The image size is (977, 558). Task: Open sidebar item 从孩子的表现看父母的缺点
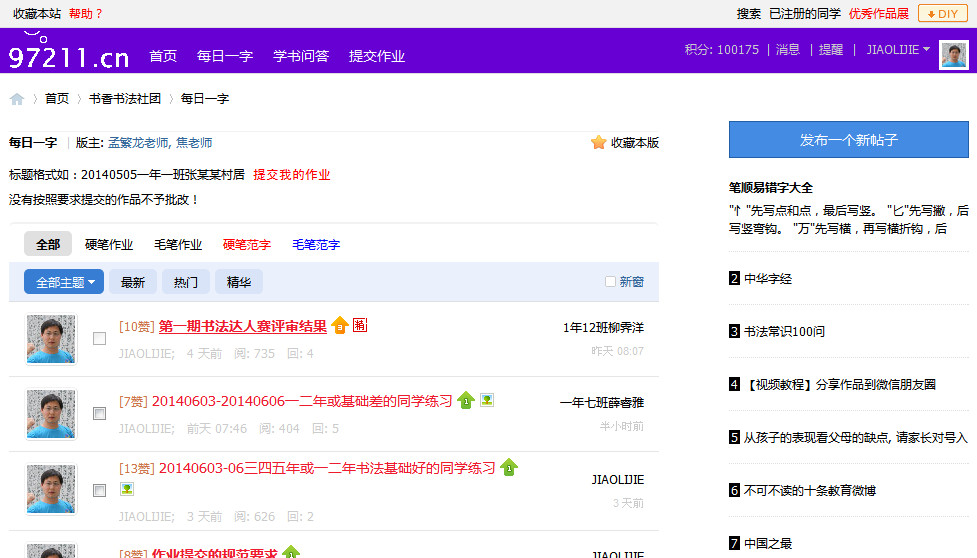[855, 438]
